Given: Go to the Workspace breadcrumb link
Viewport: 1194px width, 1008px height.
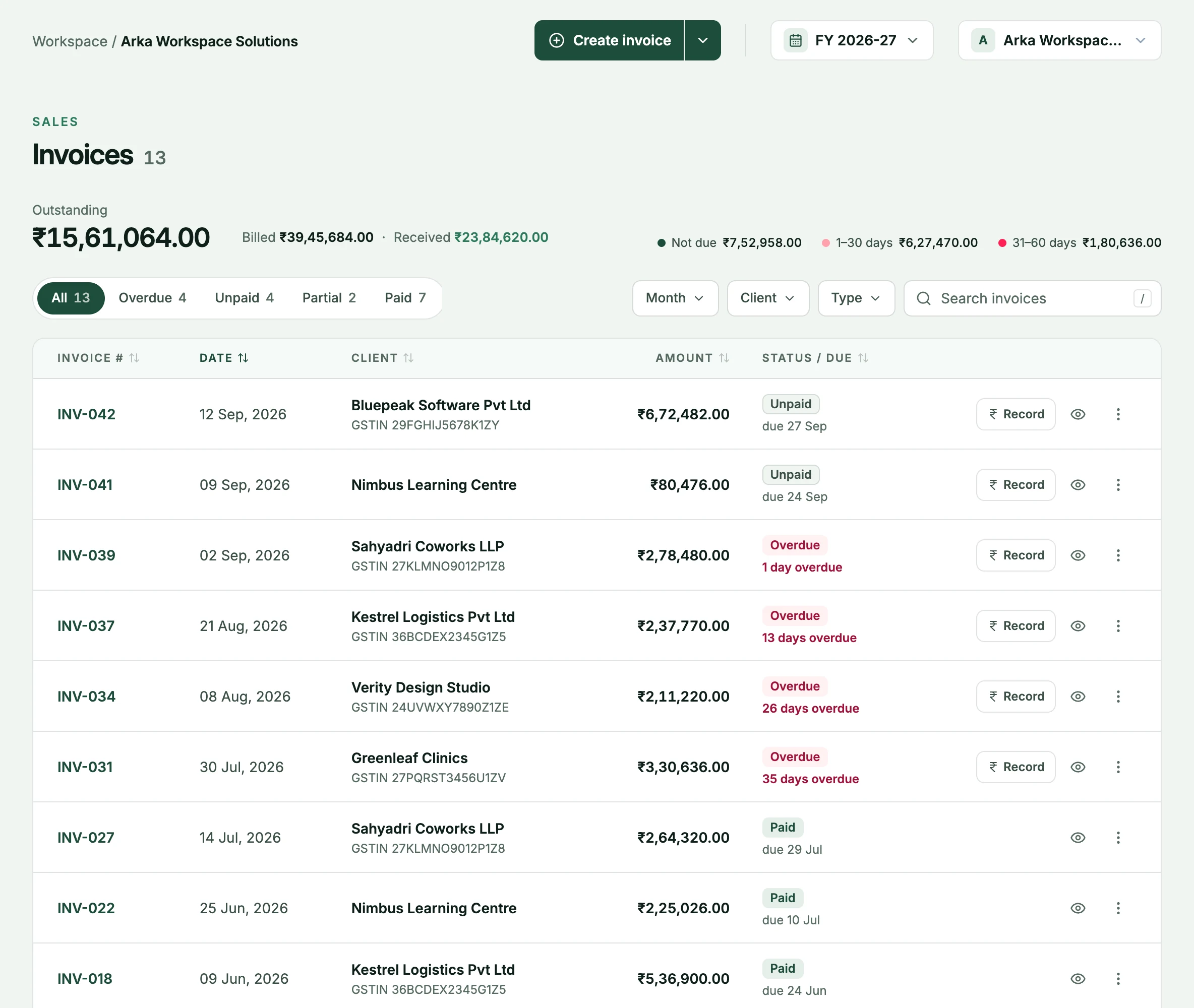Looking at the screenshot, I should coord(70,42).
